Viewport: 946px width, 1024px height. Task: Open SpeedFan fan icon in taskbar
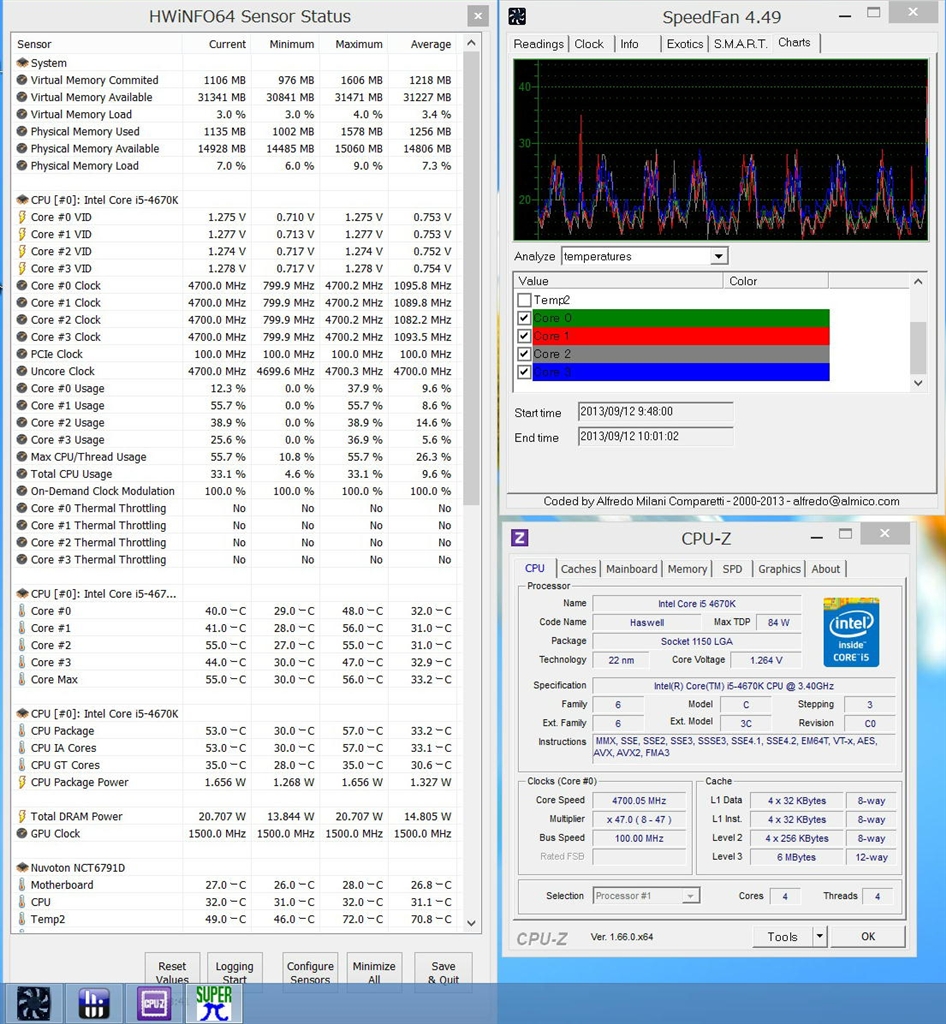click(33, 1003)
